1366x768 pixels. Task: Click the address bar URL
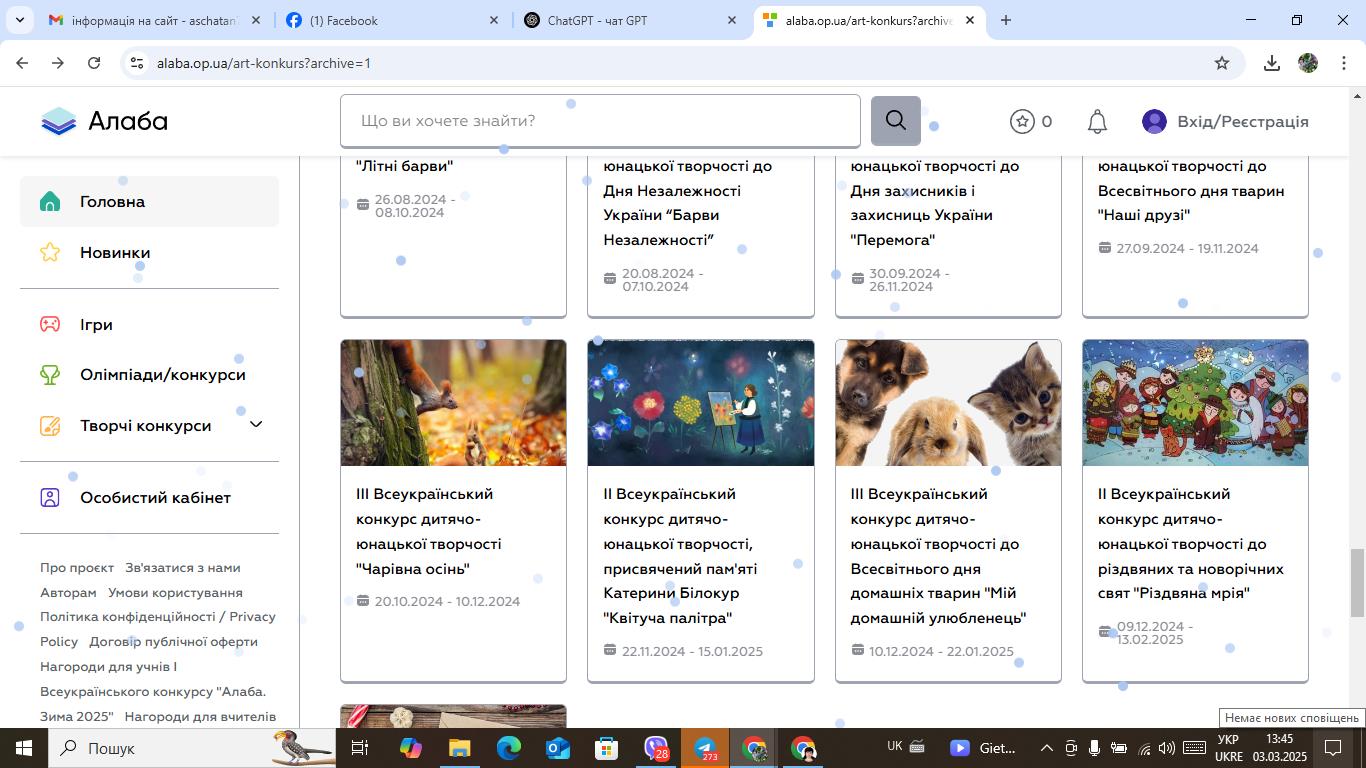(x=264, y=63)
